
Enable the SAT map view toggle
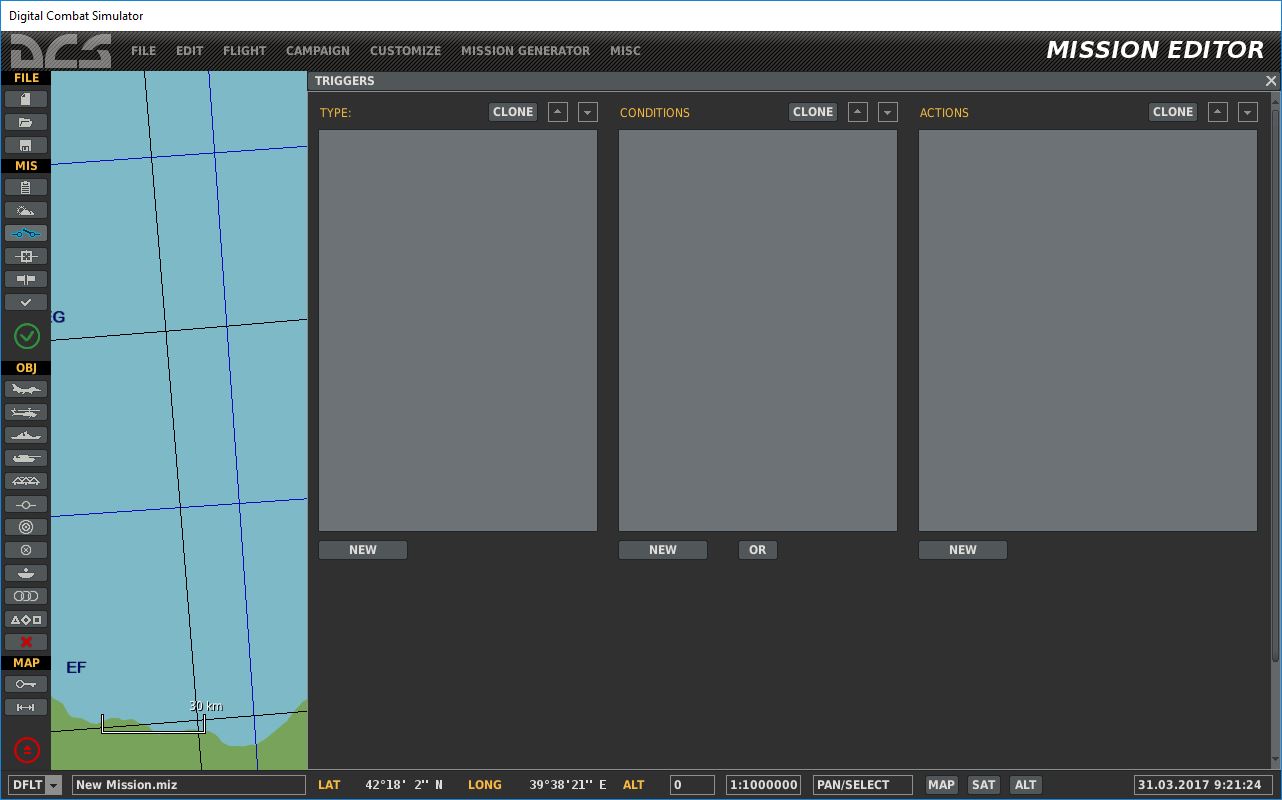tap(983, 784)
